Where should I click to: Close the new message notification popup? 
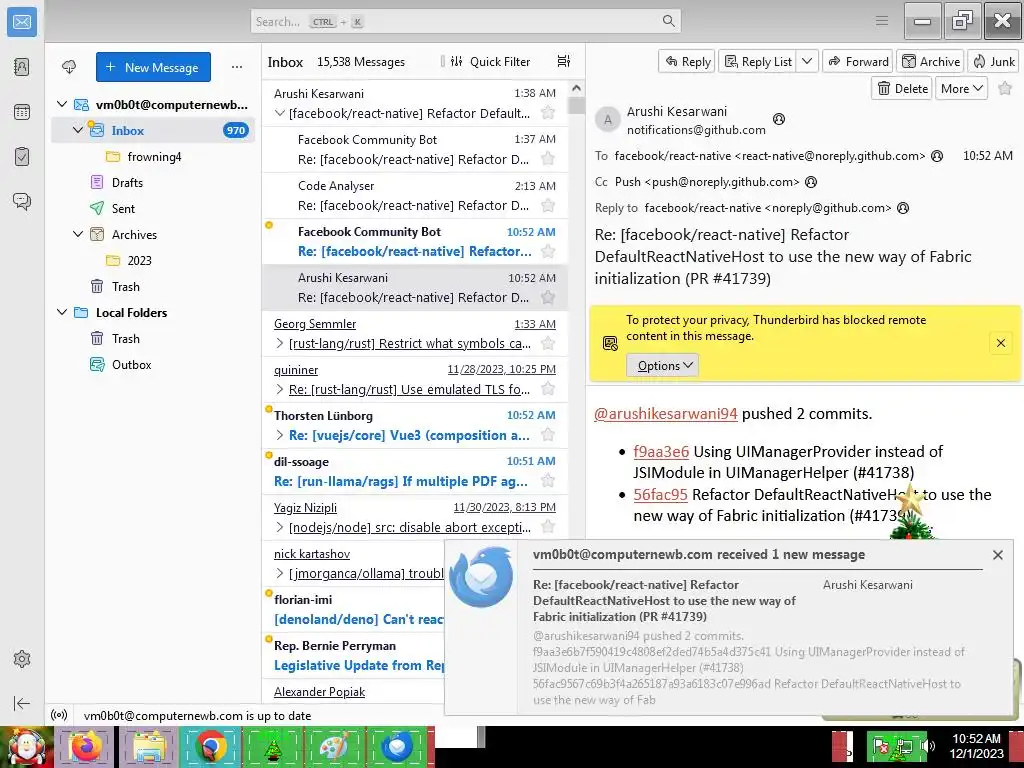point(997,554)
